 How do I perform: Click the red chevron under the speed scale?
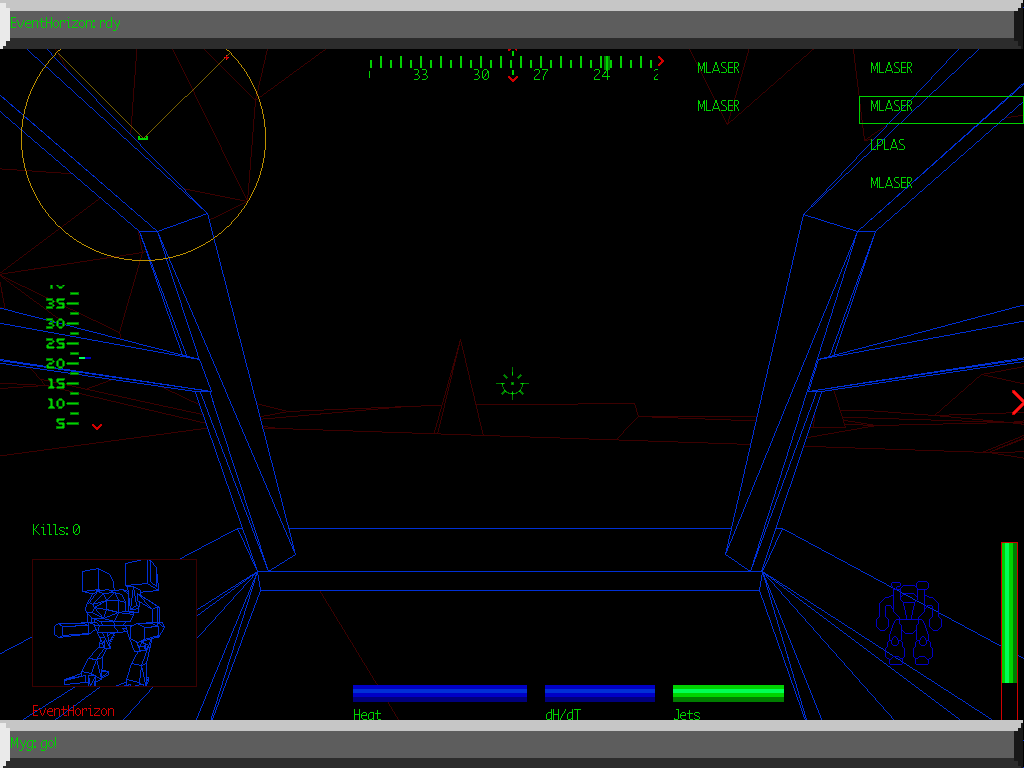coord(97,427)
